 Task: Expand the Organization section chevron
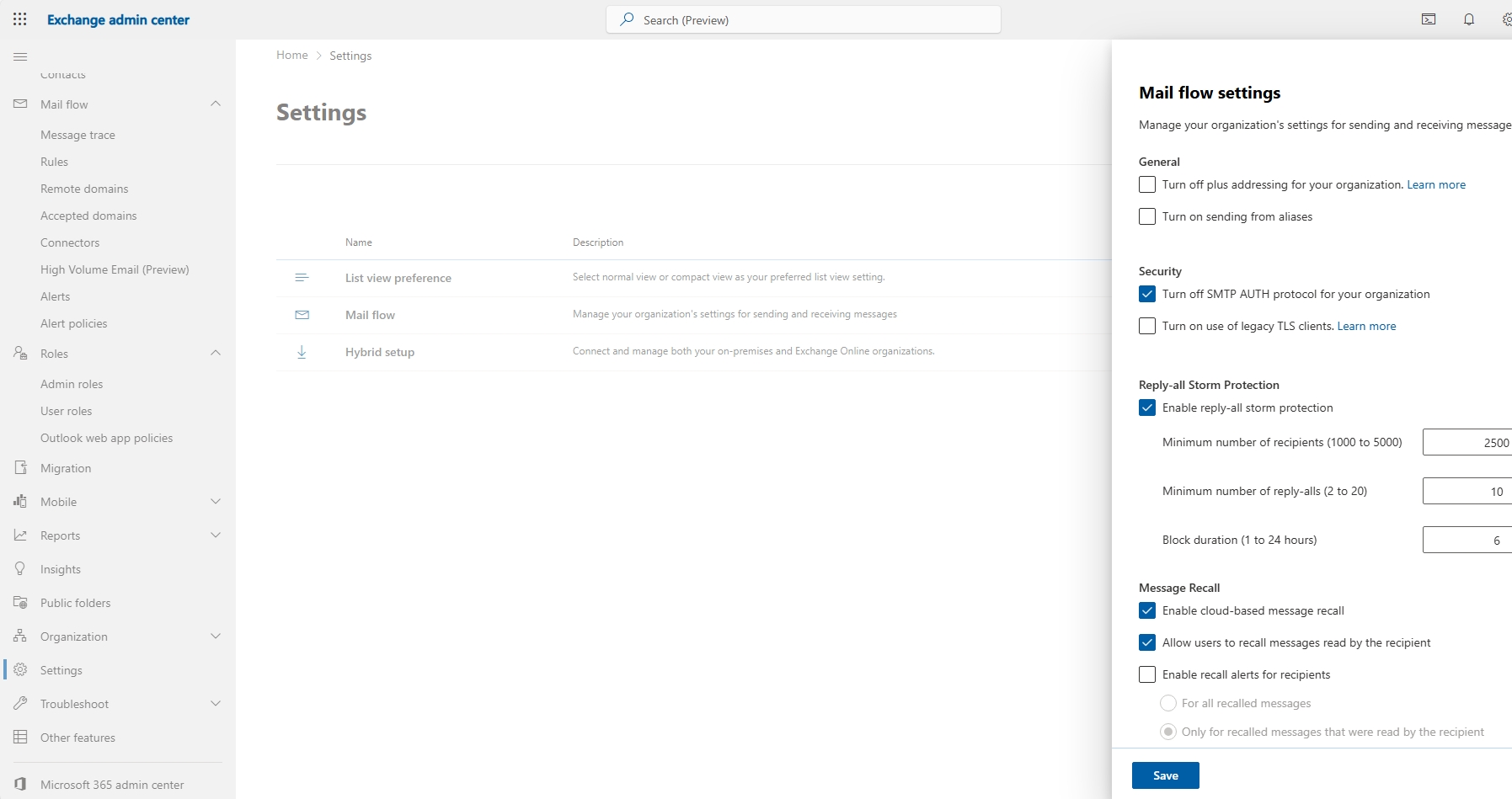click(216, 636)
